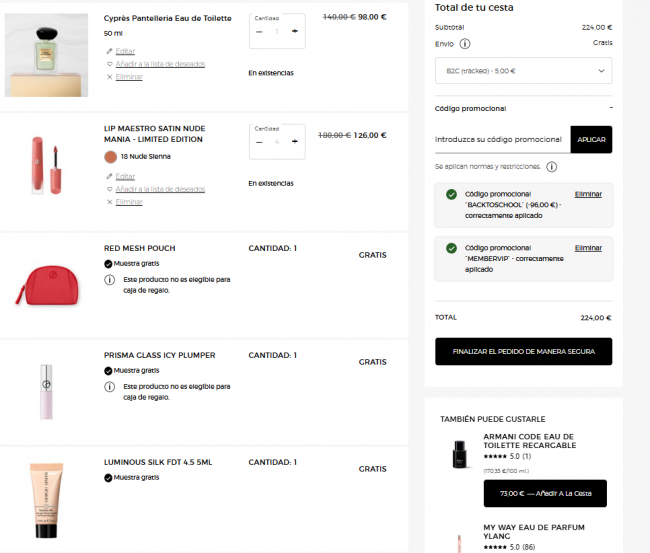
Task: Remove the BACKTOSCHOOL promo code
Action: point(588,194)
